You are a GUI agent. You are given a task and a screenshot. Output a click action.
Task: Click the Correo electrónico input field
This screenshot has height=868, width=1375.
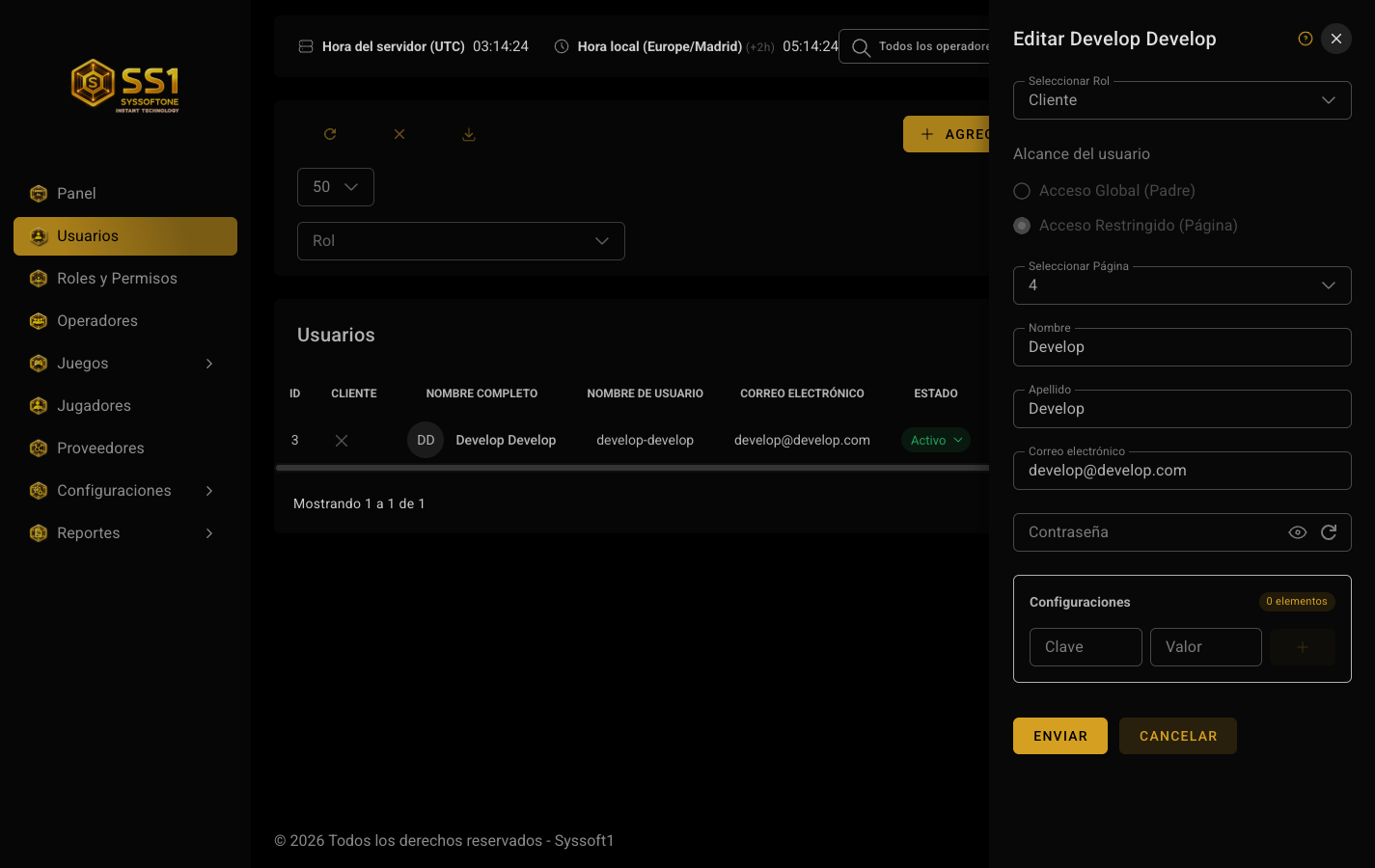pyautogui.click(x=1182, y=471)
